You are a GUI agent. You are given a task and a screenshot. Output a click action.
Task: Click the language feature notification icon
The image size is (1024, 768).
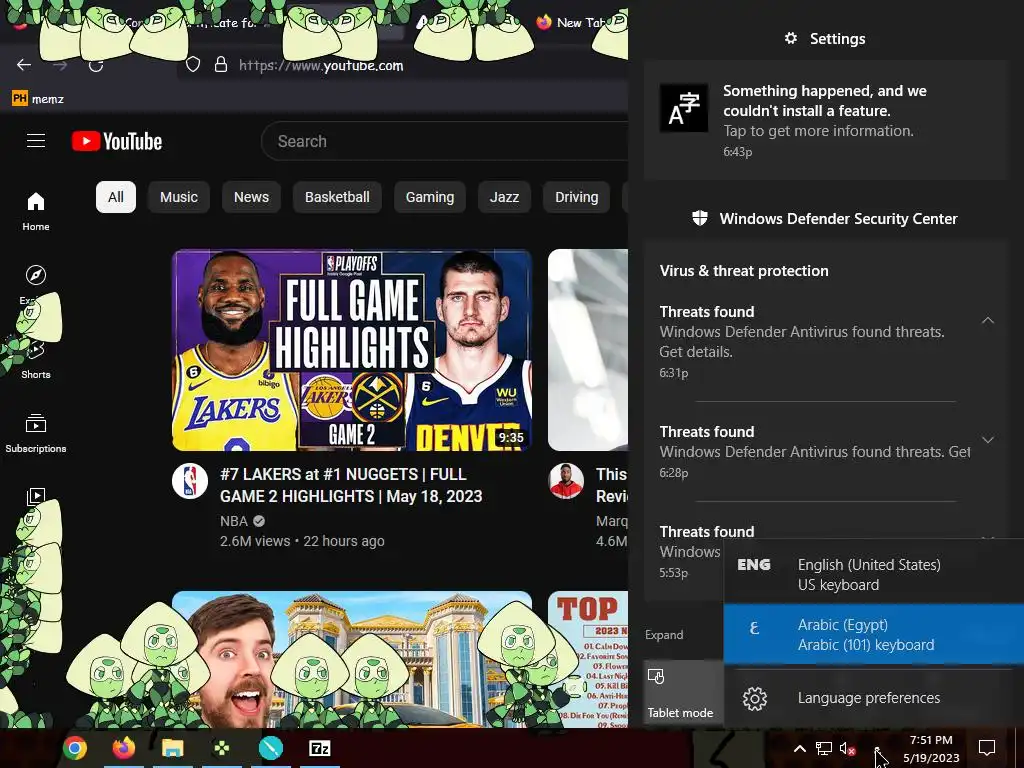[x=684, y=108]
